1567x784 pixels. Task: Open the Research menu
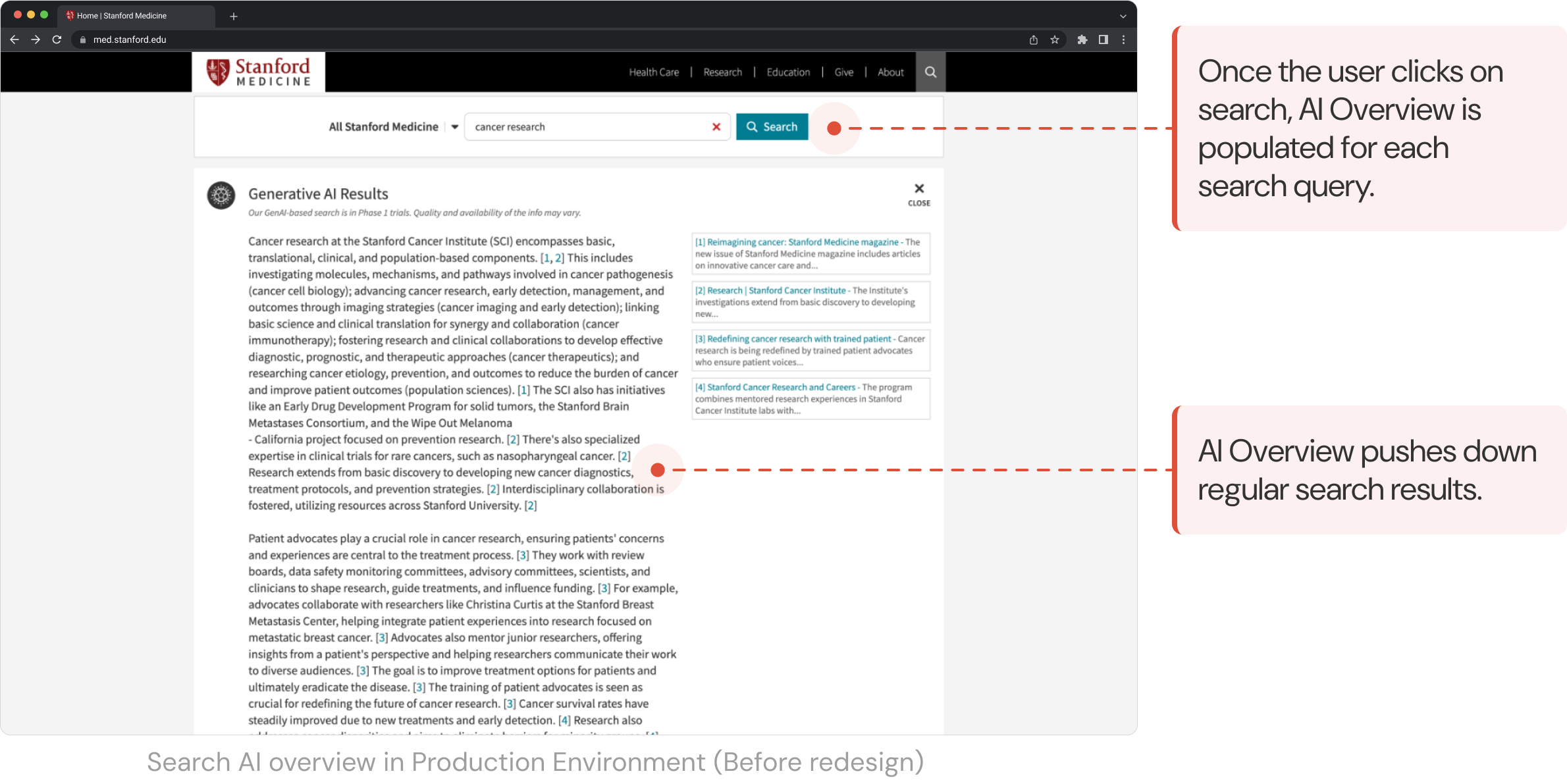(x=722, y=72)
